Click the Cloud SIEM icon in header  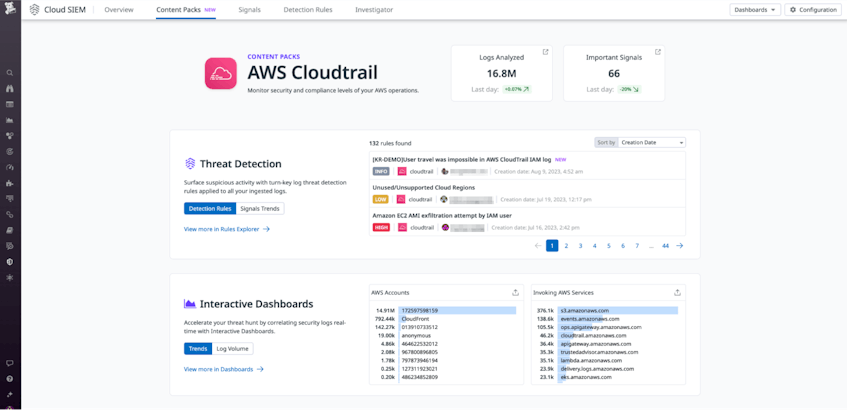pos(34,9)
